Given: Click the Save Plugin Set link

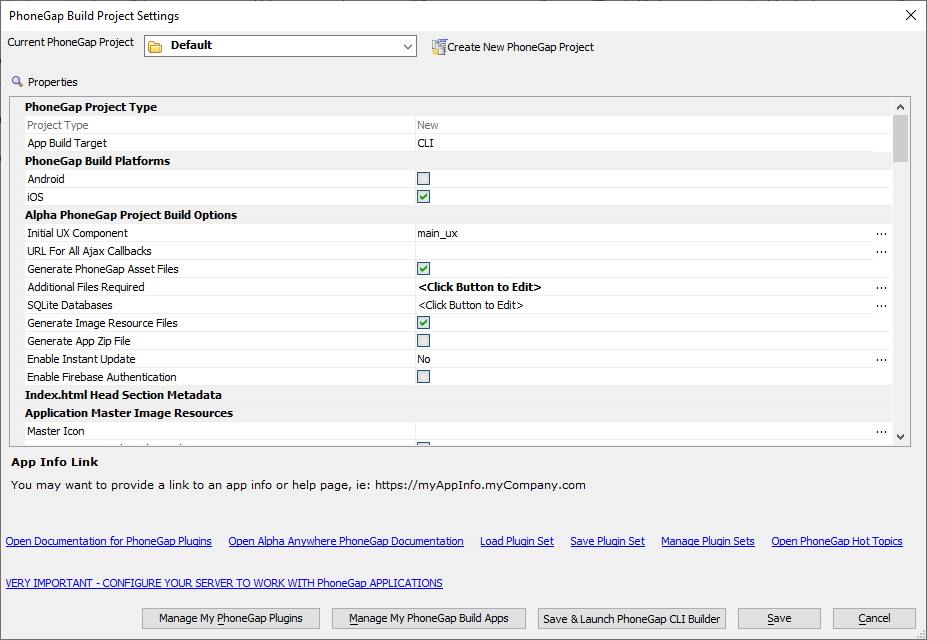Looking at the screenshot, I should click(x=607, y=541).
